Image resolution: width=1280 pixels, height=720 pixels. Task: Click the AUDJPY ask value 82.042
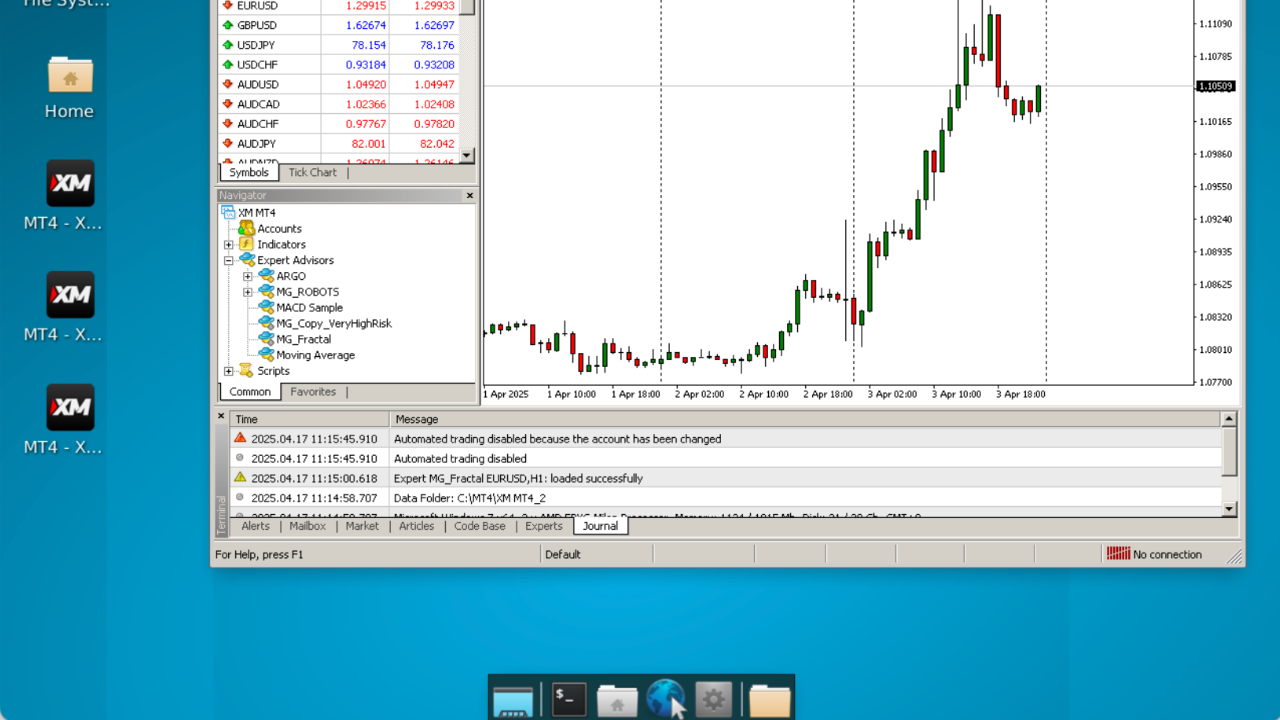click(x=437, y=144)
